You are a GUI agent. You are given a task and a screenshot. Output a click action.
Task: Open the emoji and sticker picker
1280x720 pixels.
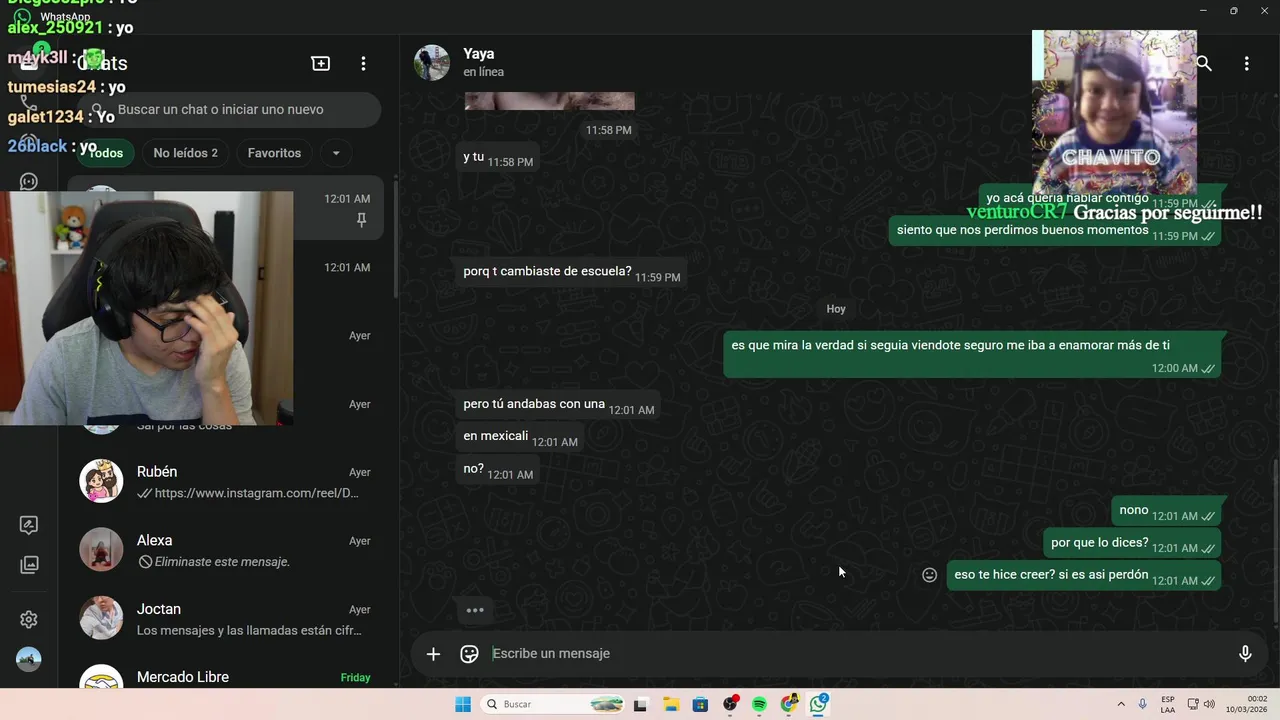(469, 654)
